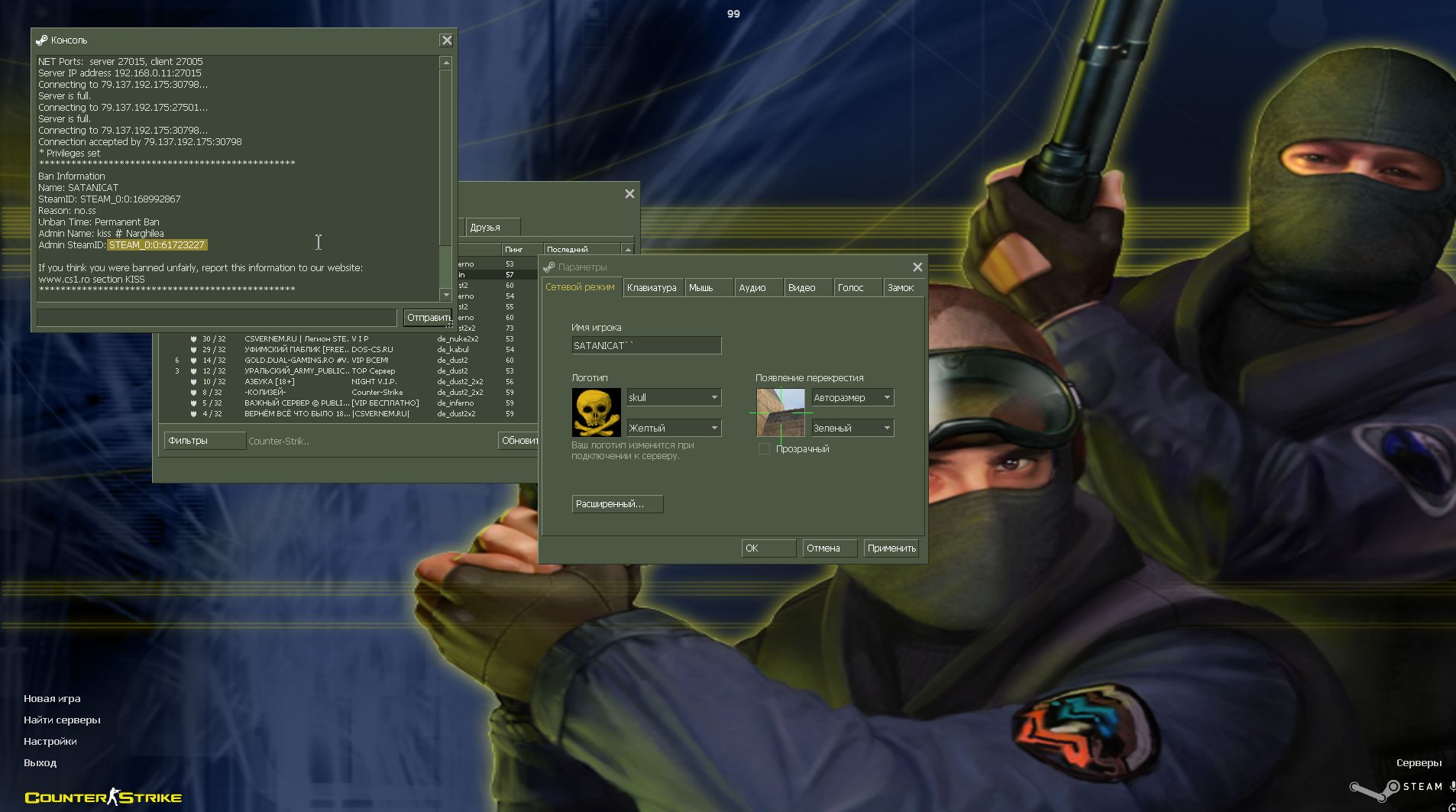Open the Зеленый crosshair color dropdown
The image size is (1456, 812).
pos(886,428)
